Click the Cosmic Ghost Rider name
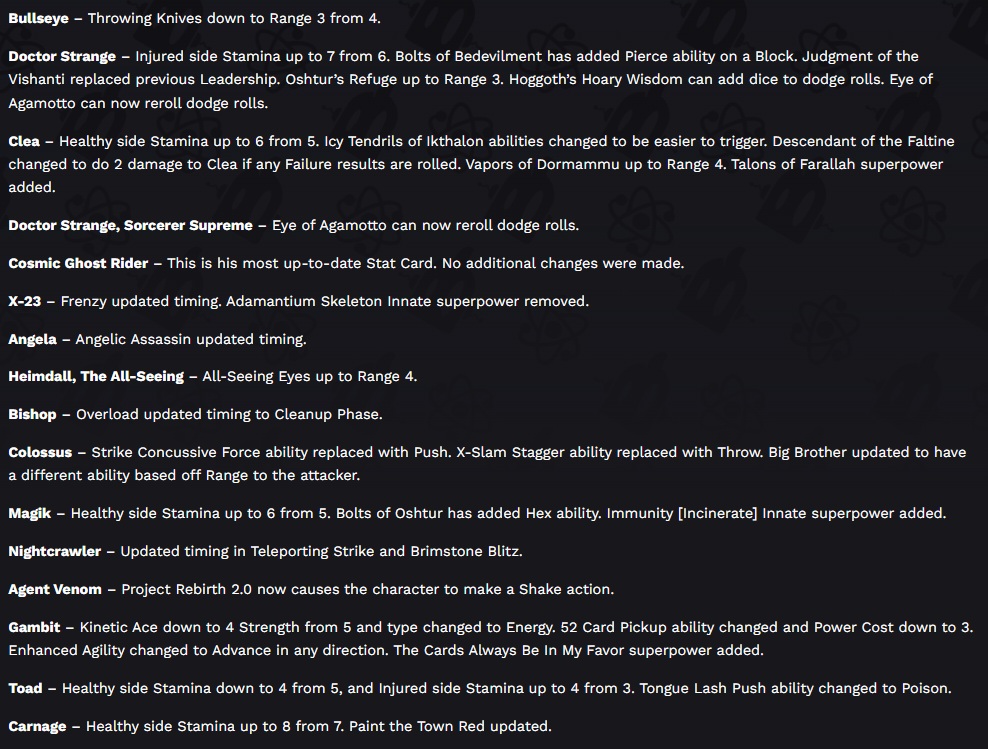The height and width of the screenshot is (749, 988). click(x=78, y=263)
